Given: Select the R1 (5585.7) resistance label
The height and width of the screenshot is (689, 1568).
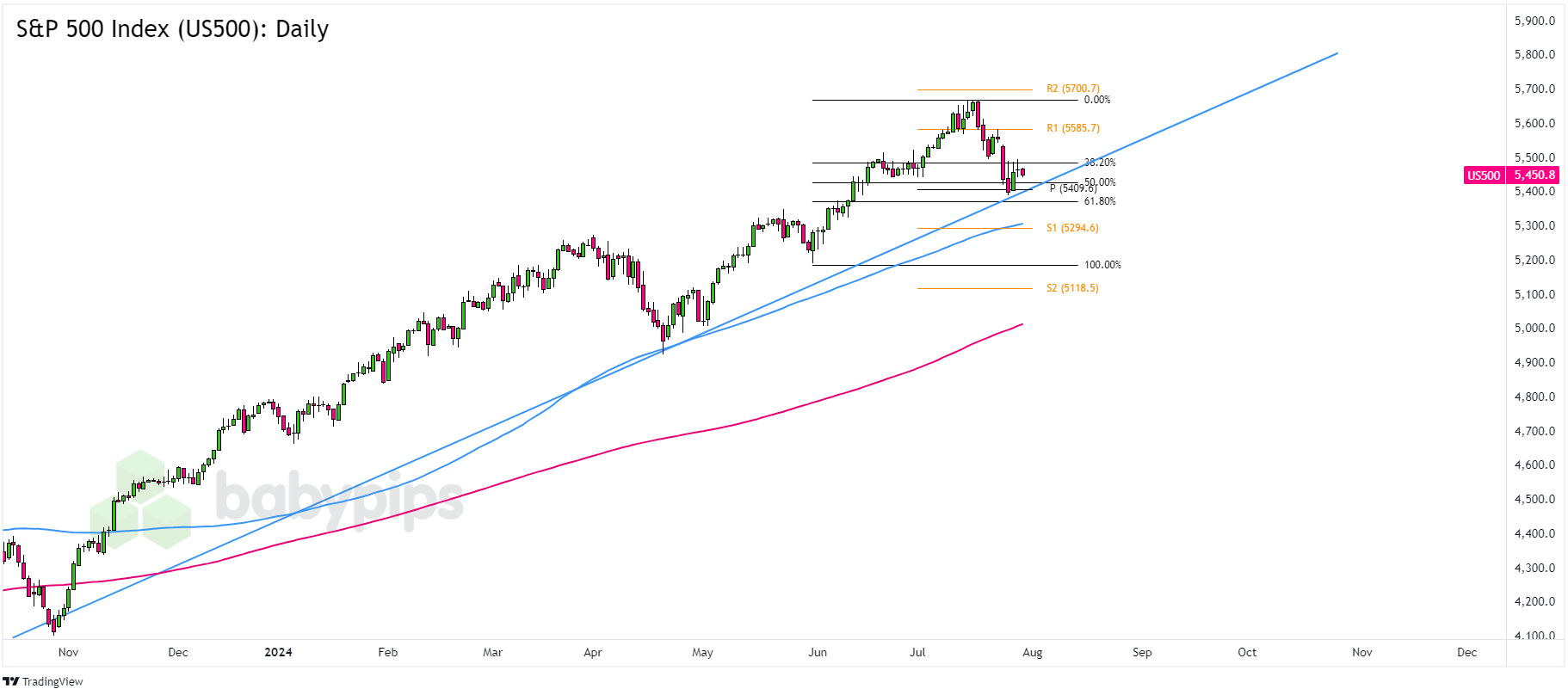Looking at the screenshot, I should click(1072, 128).
